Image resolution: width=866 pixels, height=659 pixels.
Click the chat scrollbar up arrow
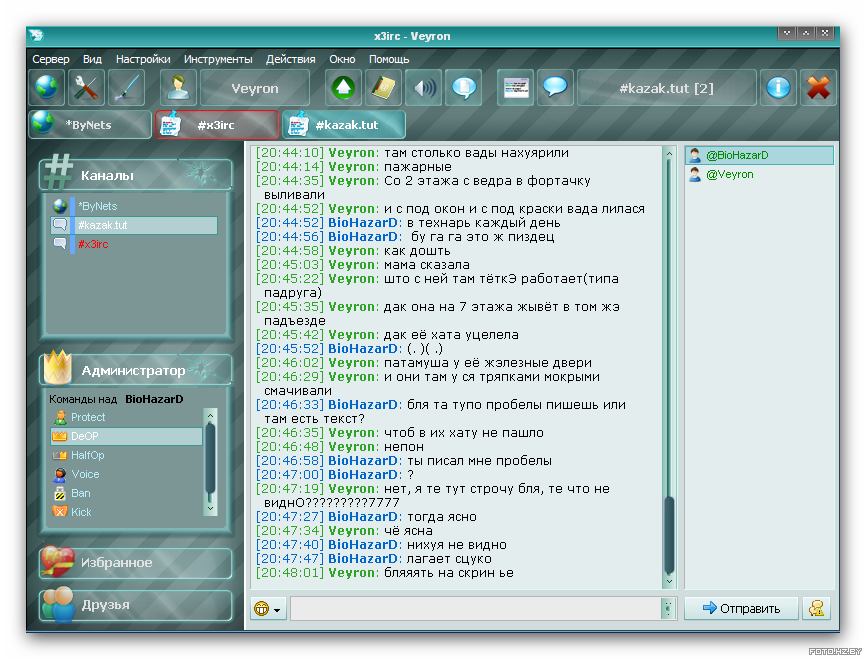669,154
